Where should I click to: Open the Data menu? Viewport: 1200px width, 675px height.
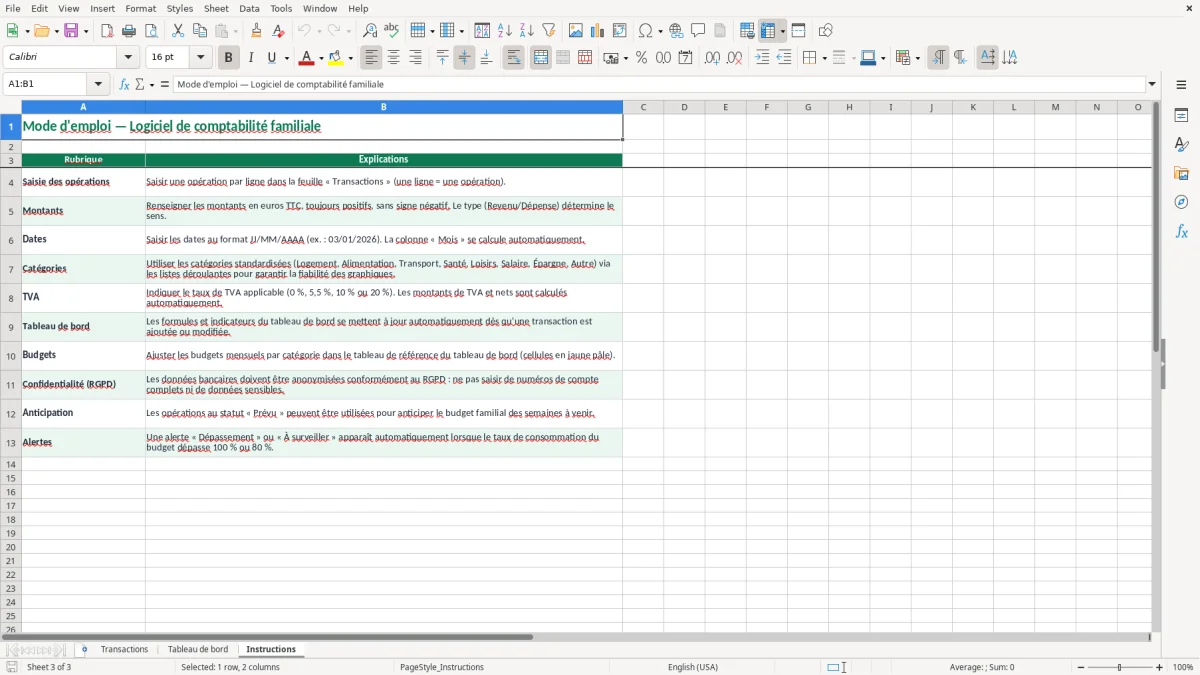pyautogui.click(x=249, y=8)
